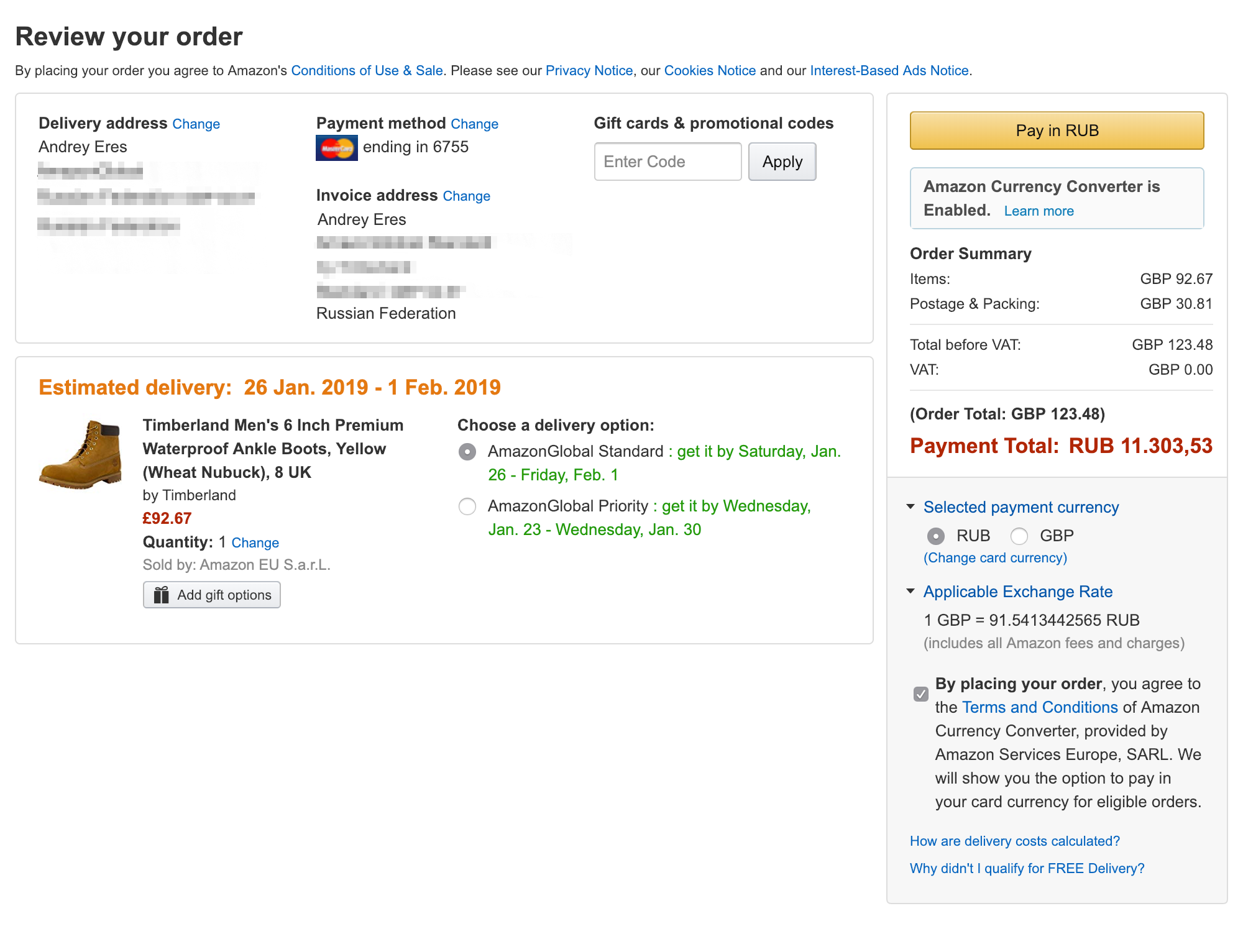Change the payment method
This screenshot has height=952, width=1243.
click(474, 124)
